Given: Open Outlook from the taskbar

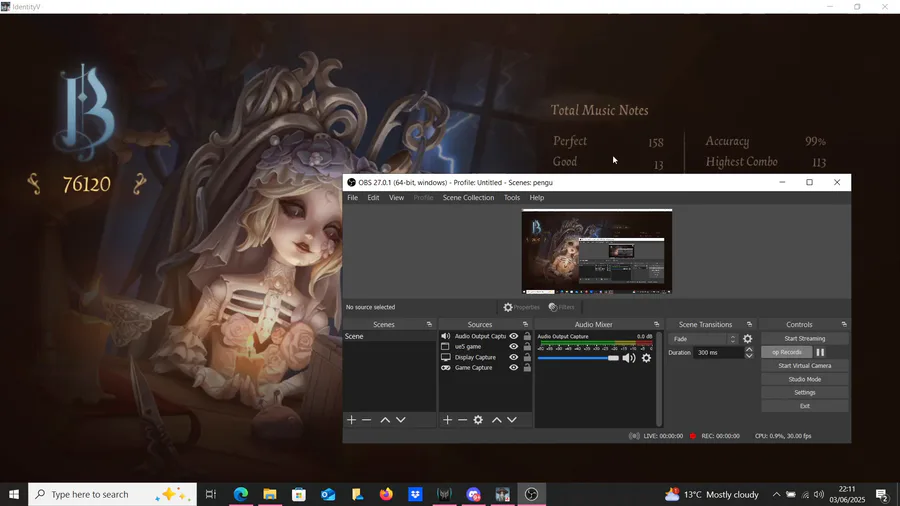Looking at the screenshot, I should (x=328, y=494).
